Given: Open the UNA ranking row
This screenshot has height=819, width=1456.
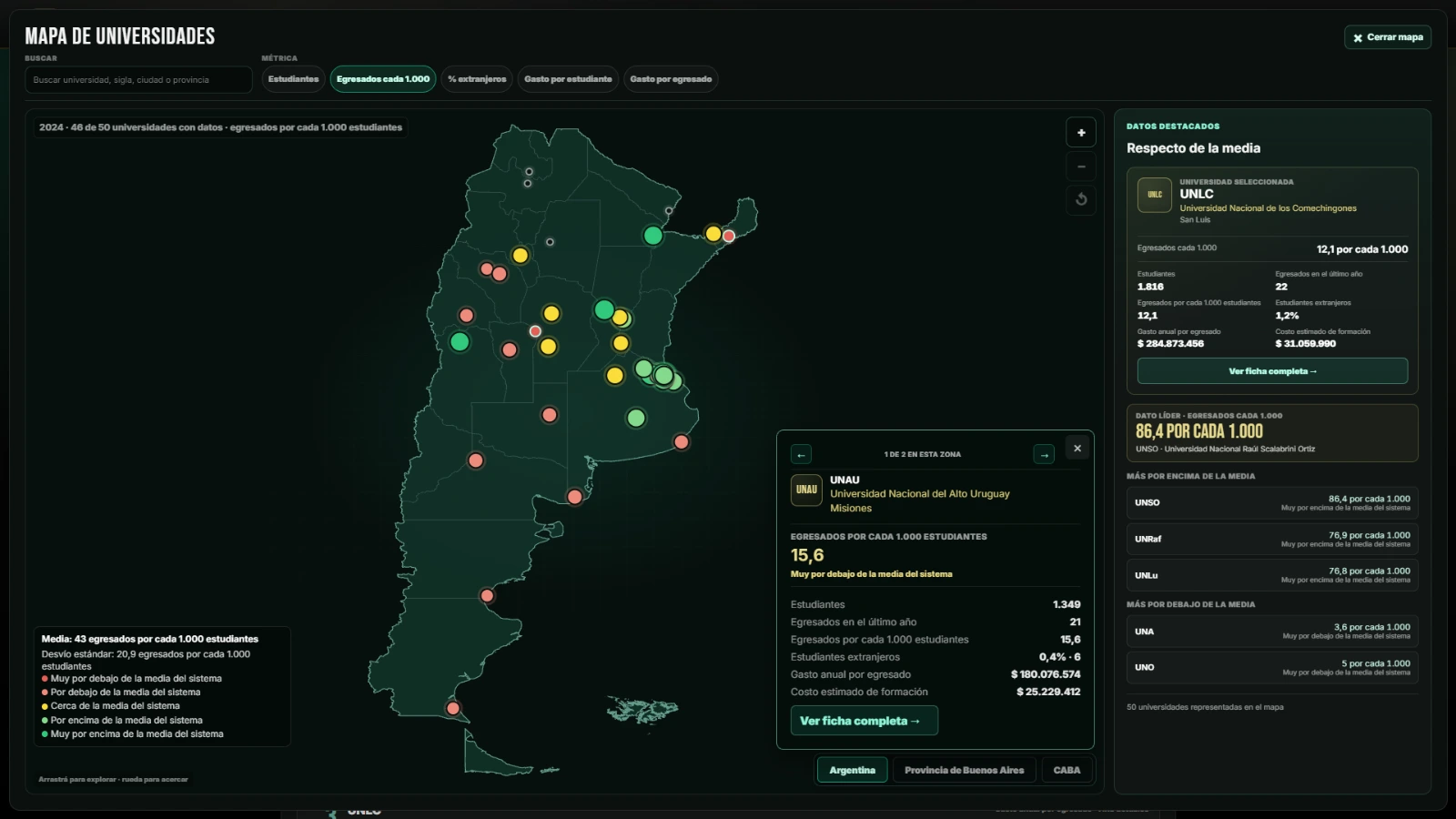Looking at the screenshot, I should (x=1272, y=632).
